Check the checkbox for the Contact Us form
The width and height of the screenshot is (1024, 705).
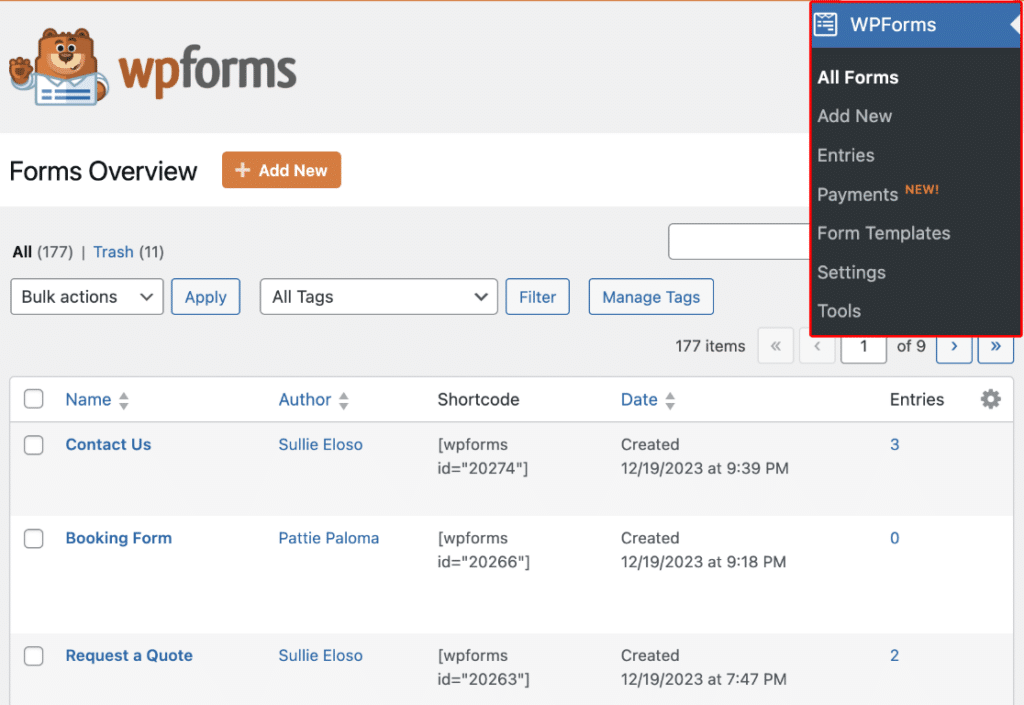pyautogui.click(x=33, y=445)
